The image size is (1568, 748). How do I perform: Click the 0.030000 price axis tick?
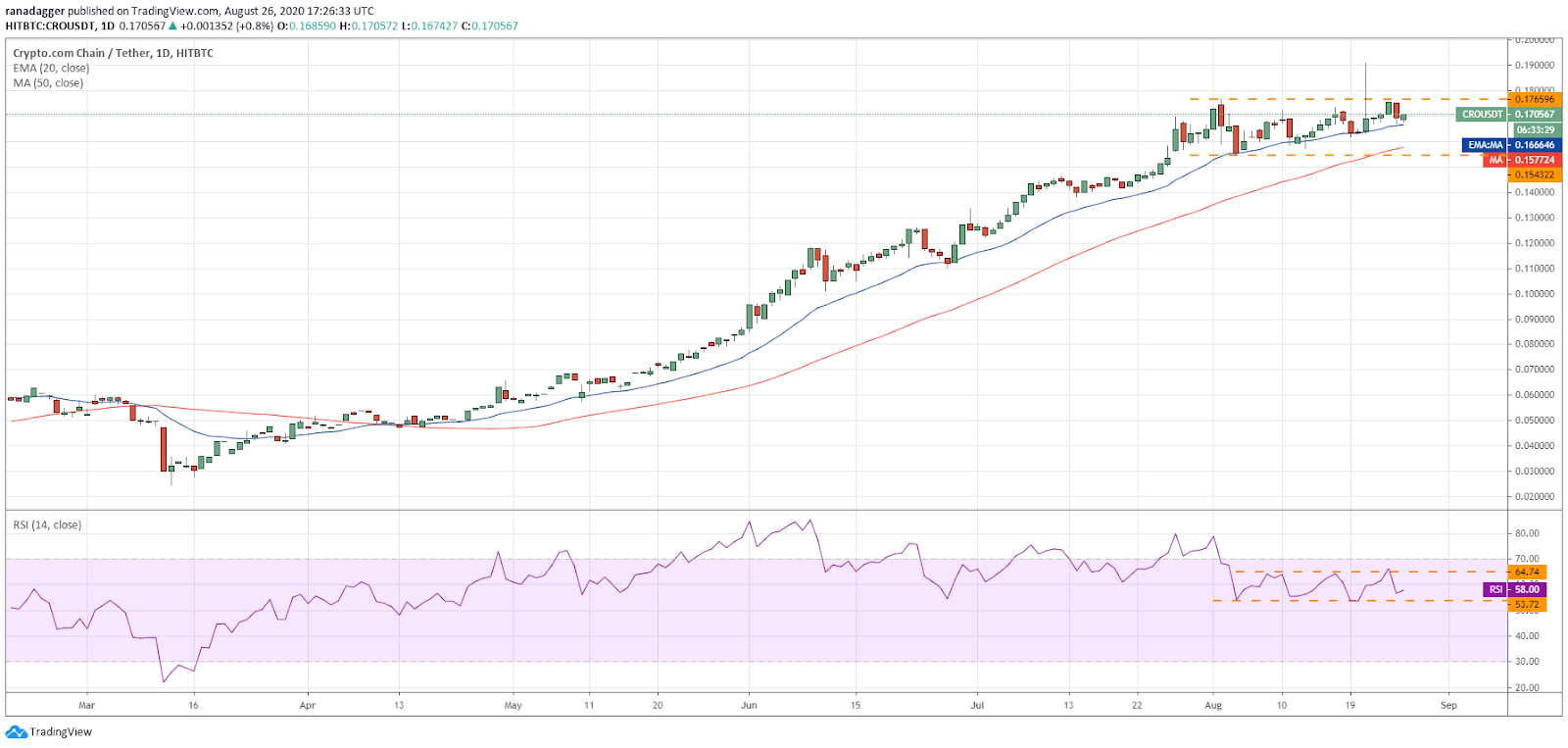click(x=1535, y=472)
